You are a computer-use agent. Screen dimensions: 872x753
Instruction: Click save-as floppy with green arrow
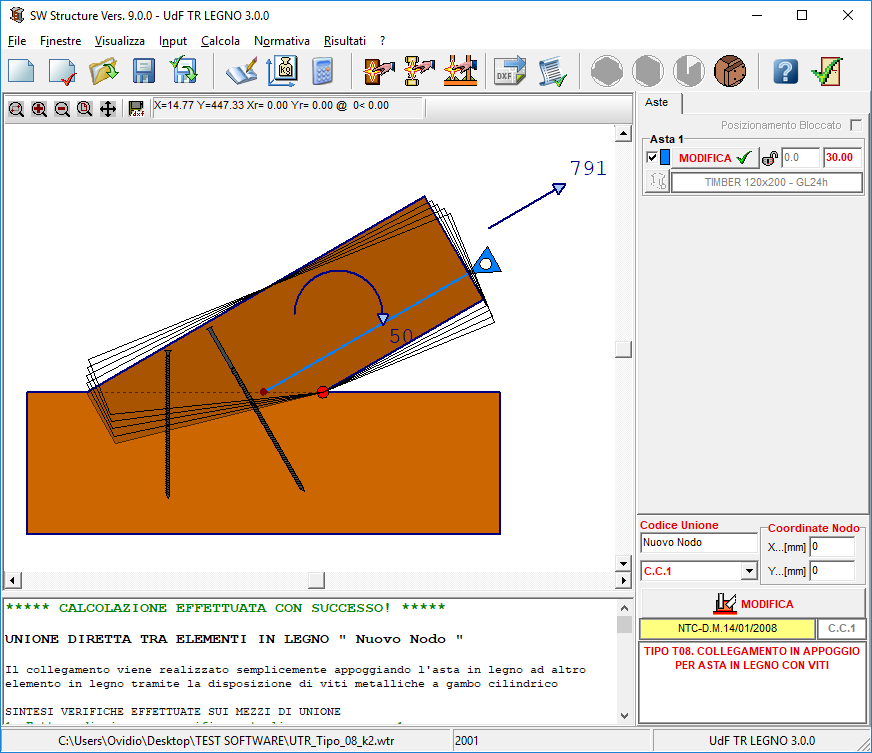(184, 71)
